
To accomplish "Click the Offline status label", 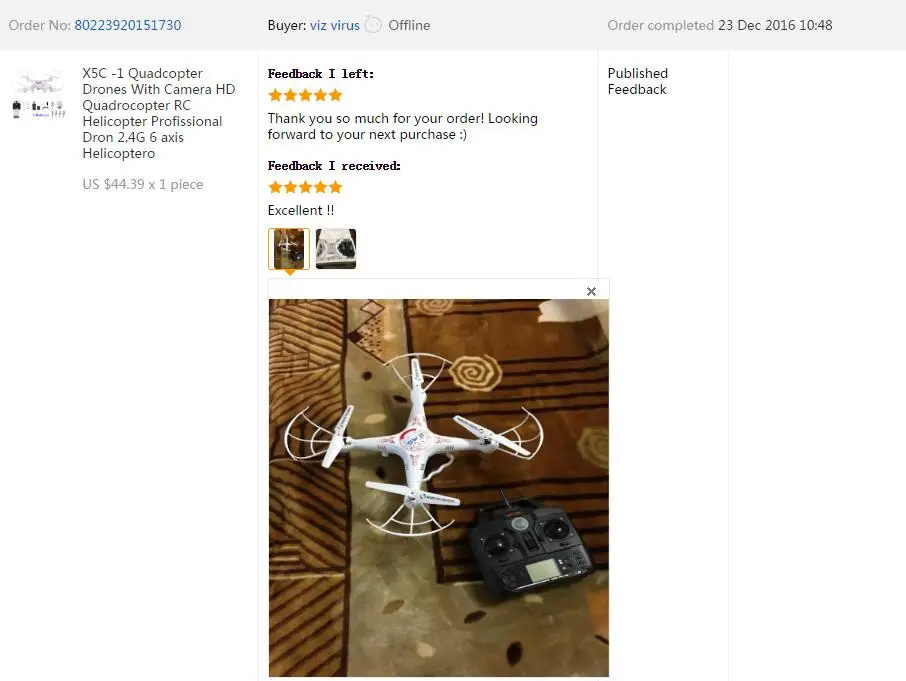I will tap(409, 25).
